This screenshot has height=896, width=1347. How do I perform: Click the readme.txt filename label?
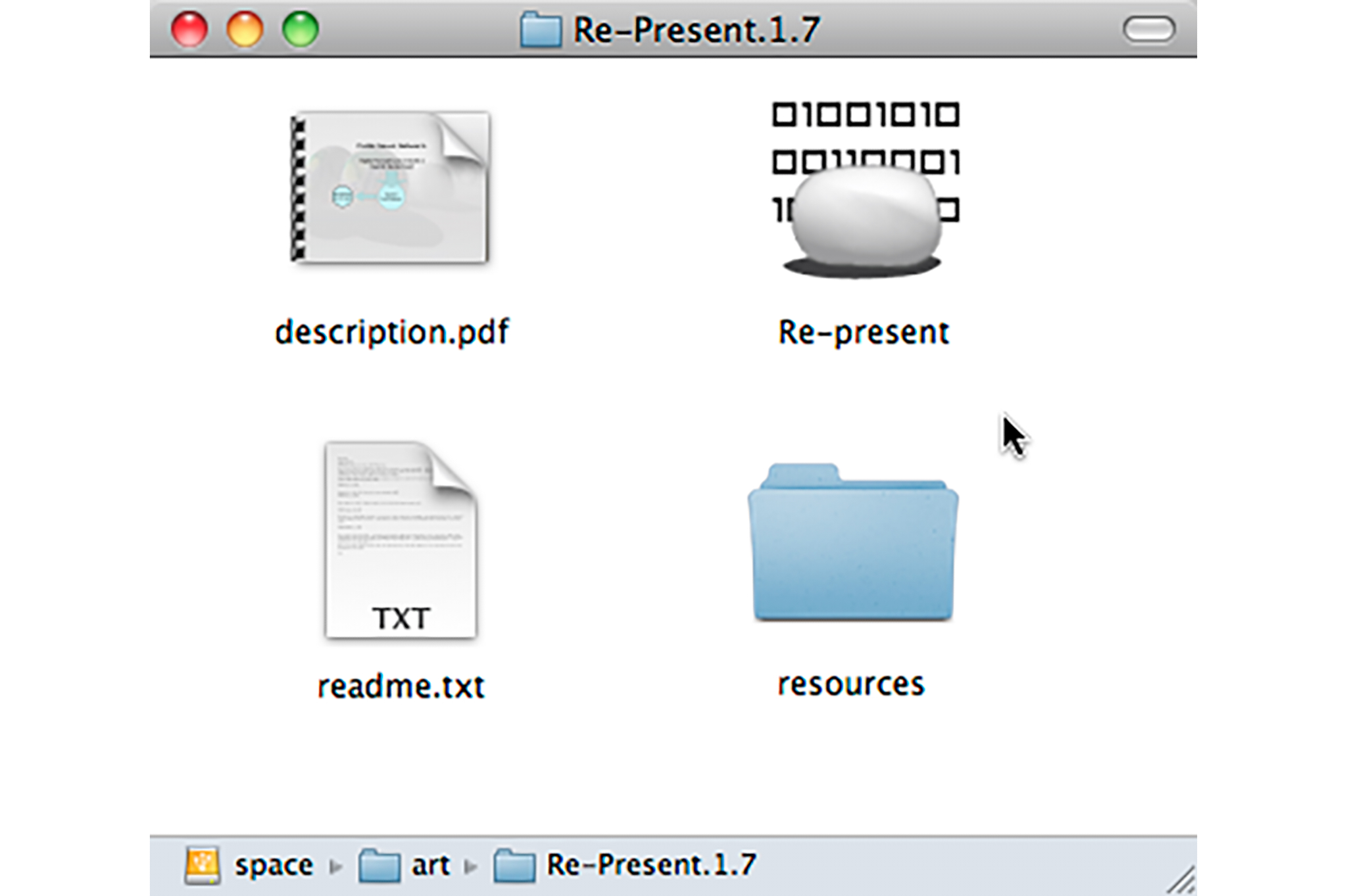pos(401,686)
